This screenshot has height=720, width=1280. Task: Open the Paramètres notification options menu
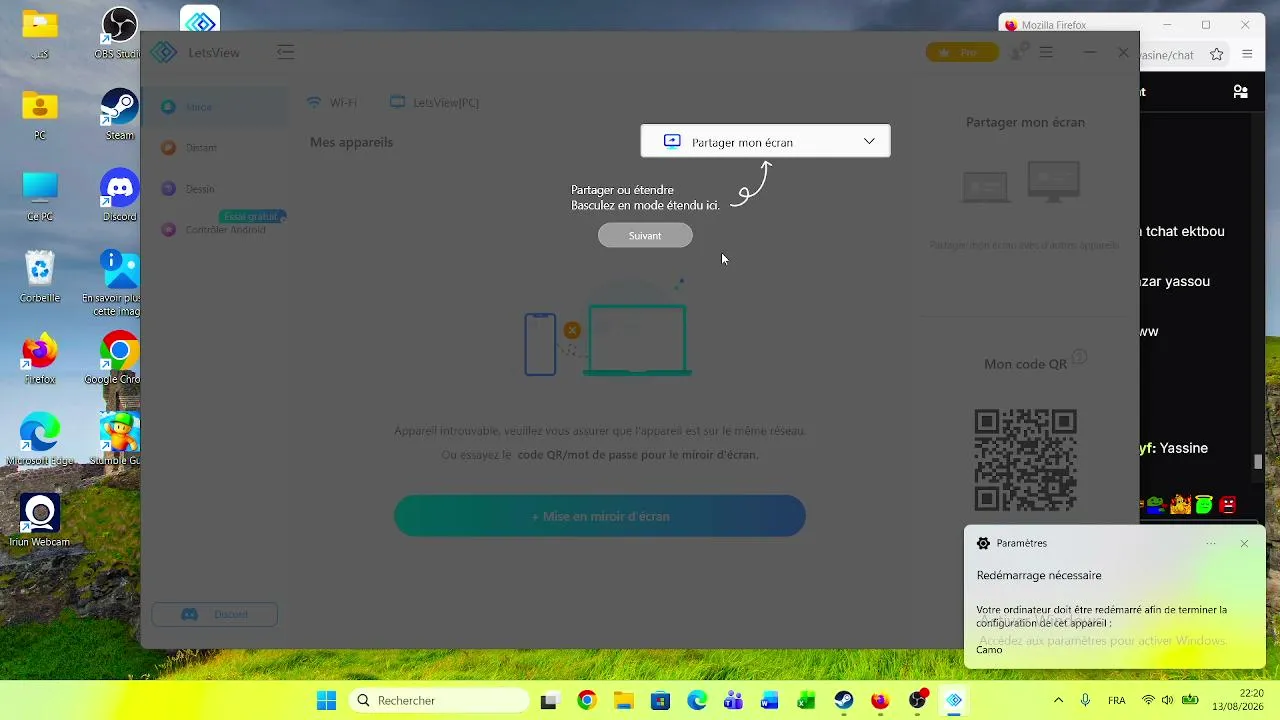click(x=1211, y=544)
